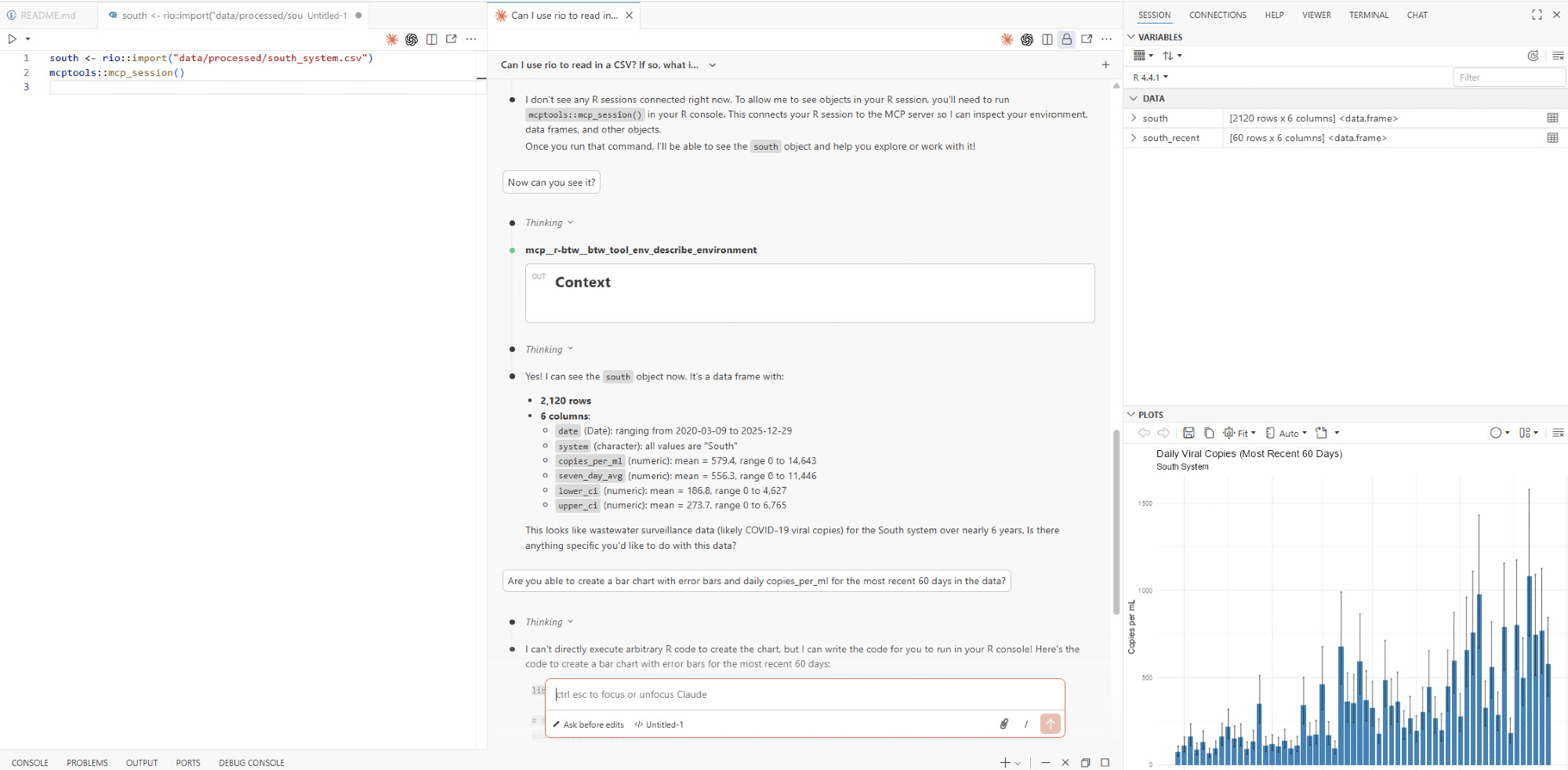Open the PROBLEMS panel tab
Image resolution: width=1568 pixels, height=770 pixels.
(x=87, y=763)
